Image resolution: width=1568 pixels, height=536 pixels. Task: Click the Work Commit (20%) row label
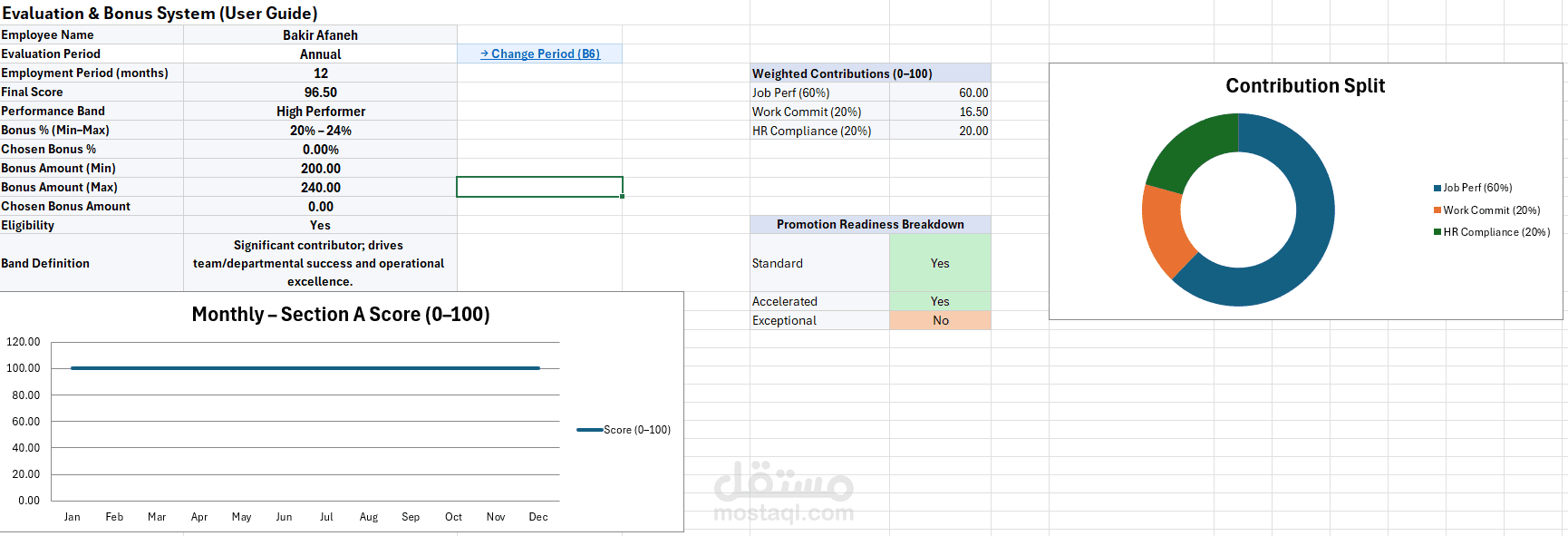819,112
